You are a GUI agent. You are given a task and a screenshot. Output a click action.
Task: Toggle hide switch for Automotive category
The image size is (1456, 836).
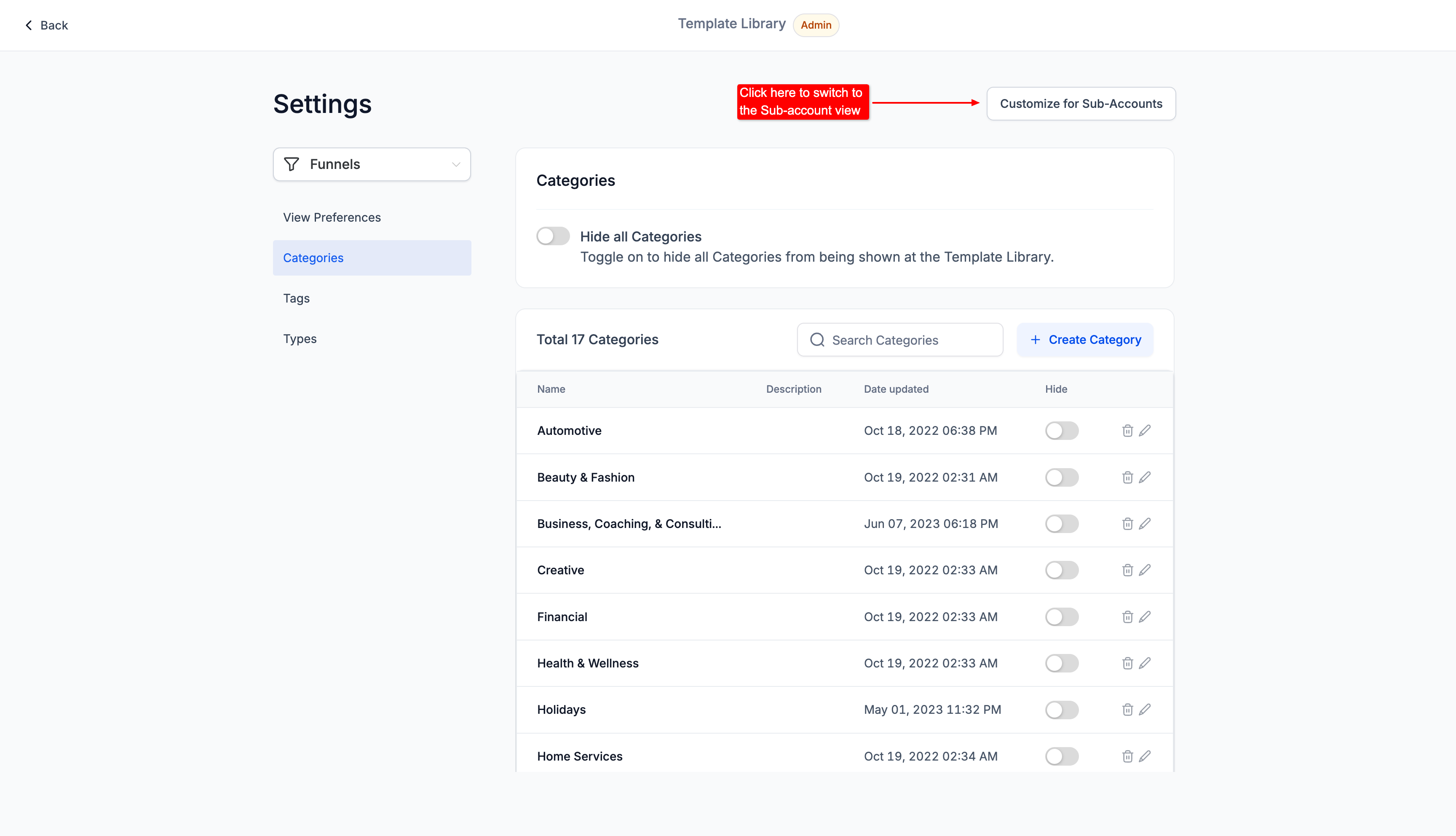pyautogui.click(x=1061, y=431)
